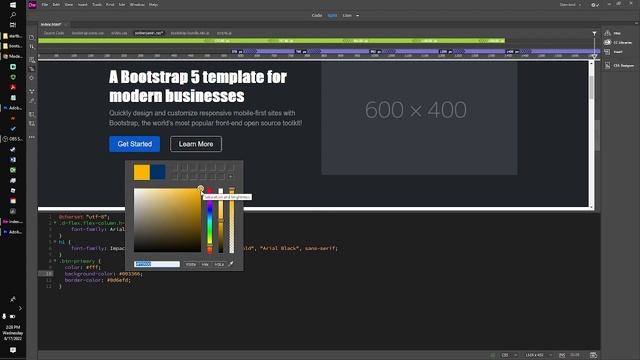Screen dimensions: 640x360
Task: Switch color format to HSLa
Action: tap(219, 264)
